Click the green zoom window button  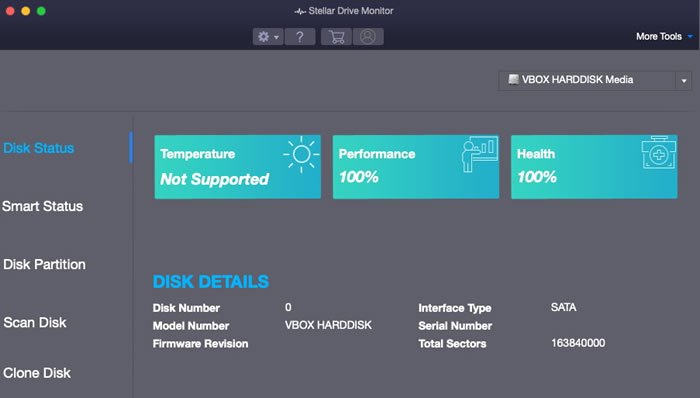point(41,11)
